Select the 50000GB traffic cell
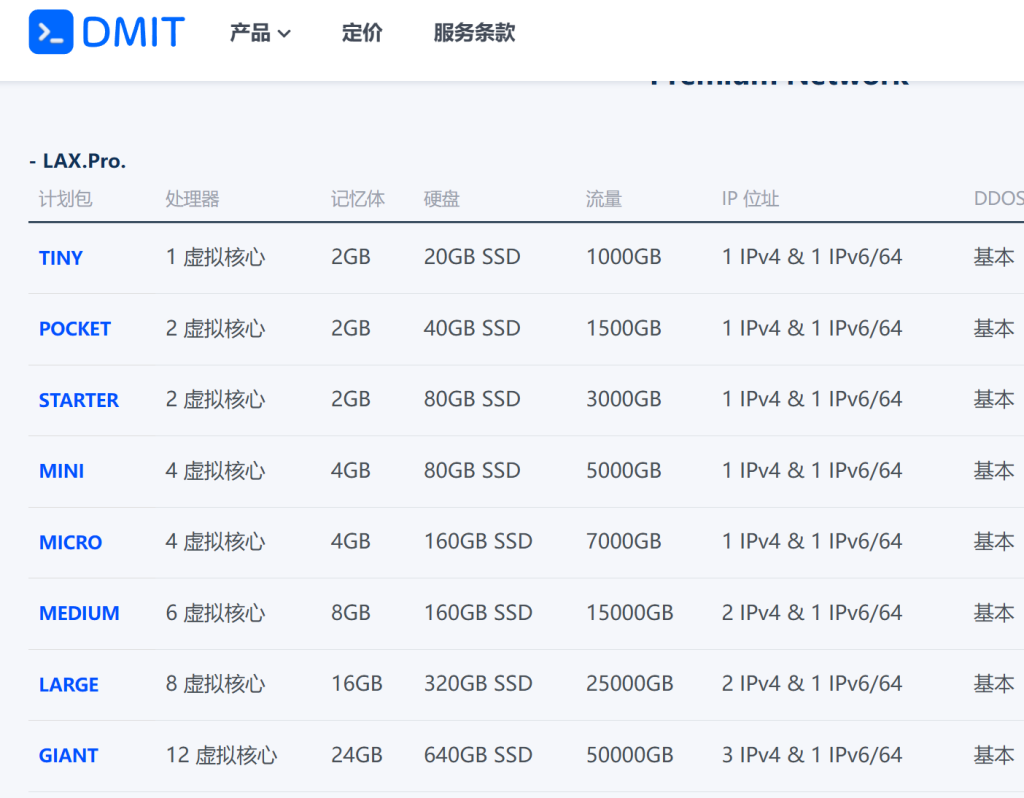The height and width of the screenshot is (798, 1024). tap(630, 756)
